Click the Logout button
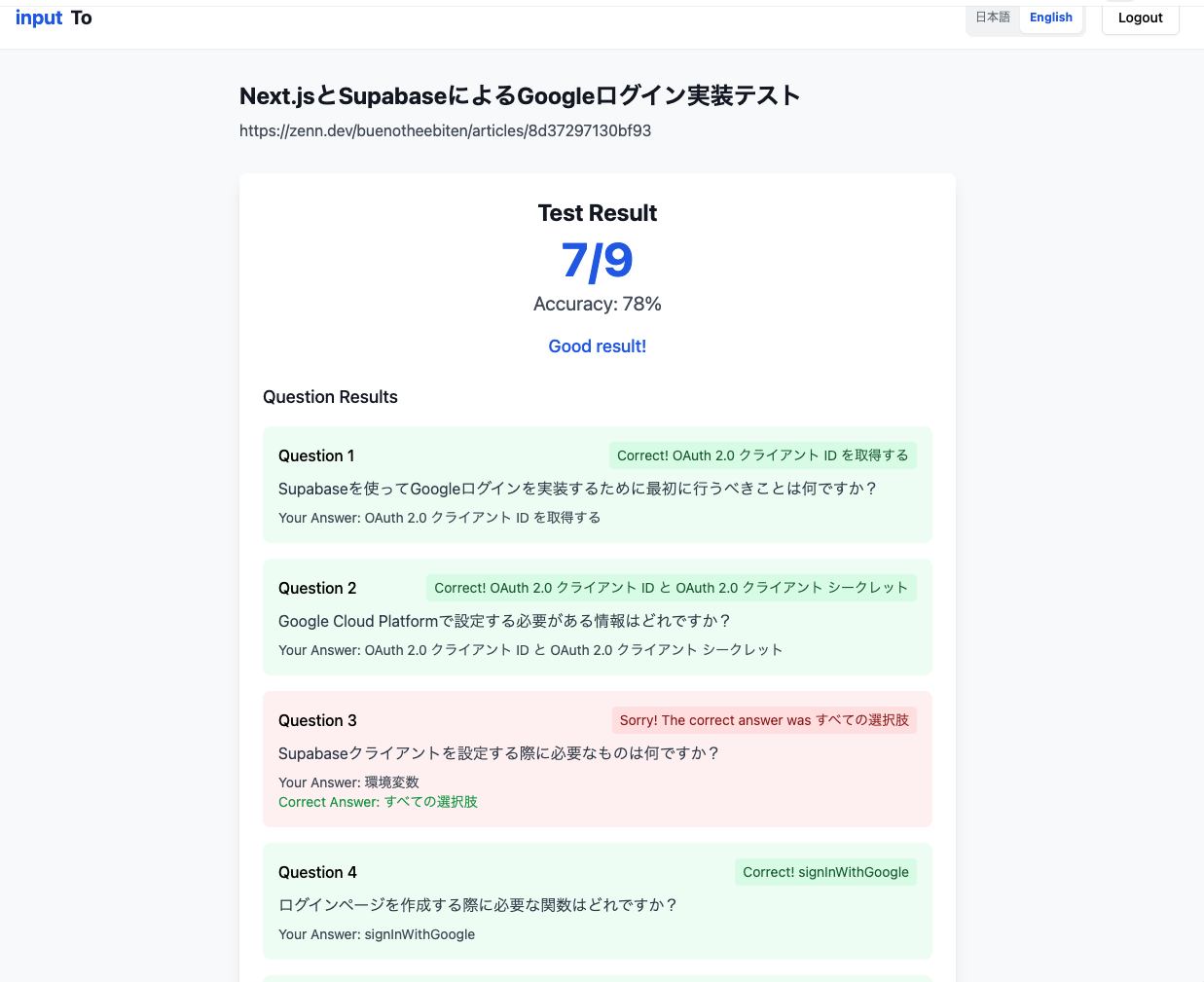The image size is (1204, 982). pos(1141,18)
